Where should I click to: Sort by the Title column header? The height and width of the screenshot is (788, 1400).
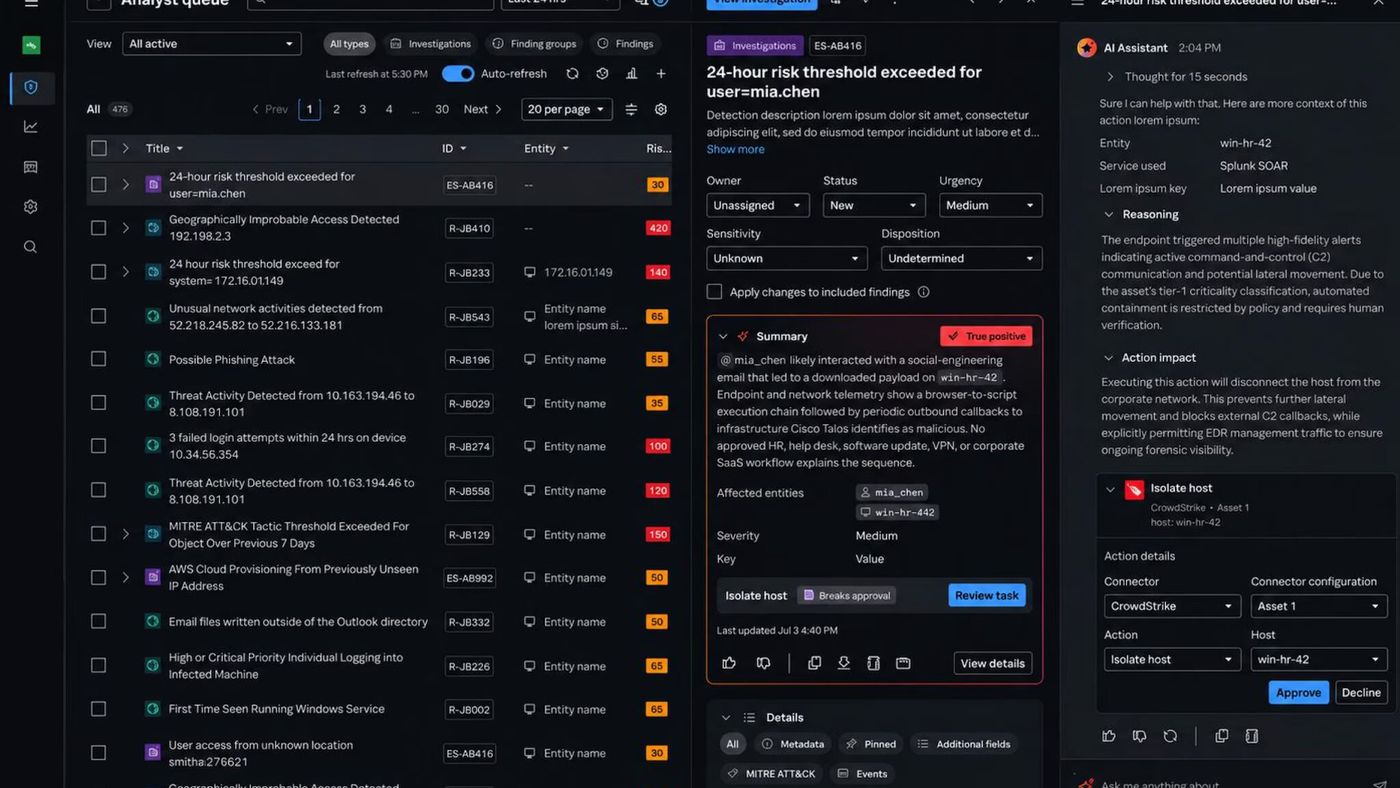[x=165, y=148]
